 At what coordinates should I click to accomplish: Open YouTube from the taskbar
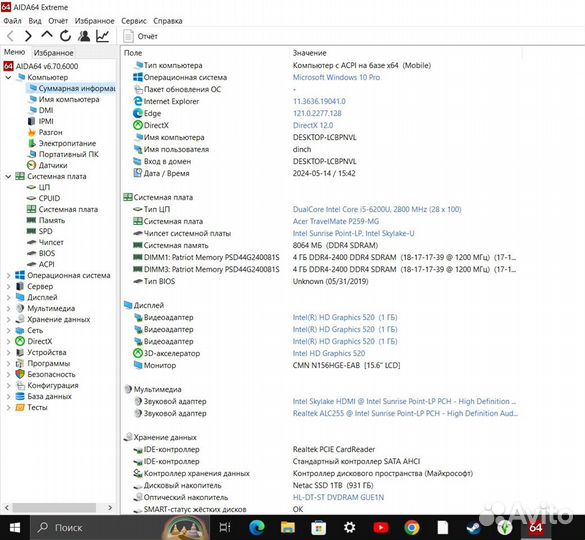[381, 528]
